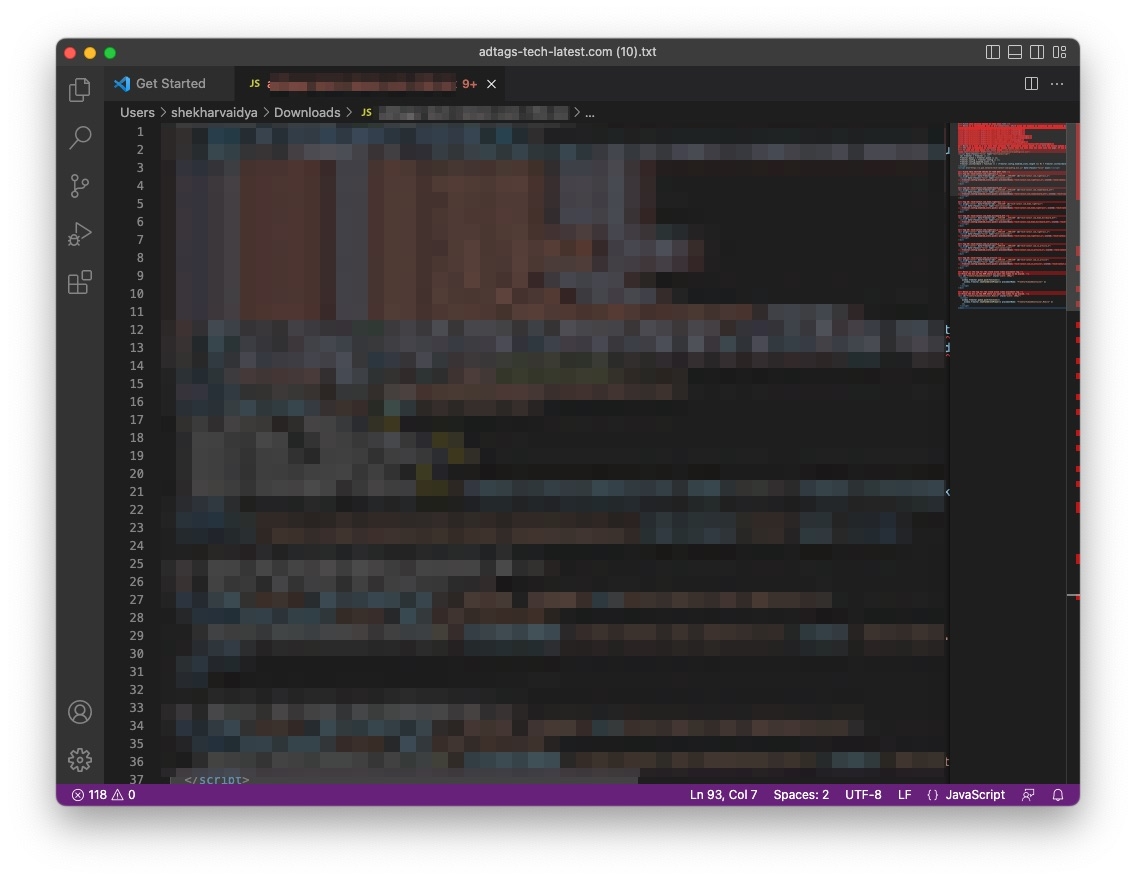
Task: Open the breadcrumb ellipsis symbol segment
Action: [590, 113]
